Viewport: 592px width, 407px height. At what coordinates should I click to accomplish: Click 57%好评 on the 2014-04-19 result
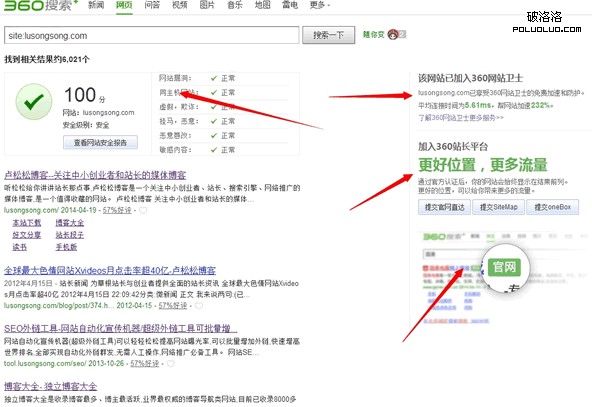pos(117,210)
